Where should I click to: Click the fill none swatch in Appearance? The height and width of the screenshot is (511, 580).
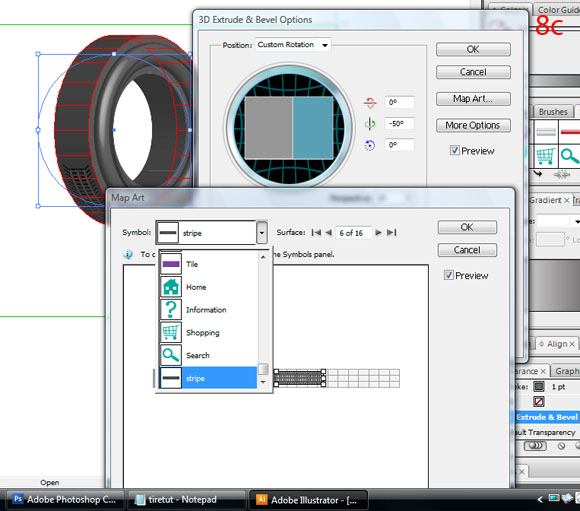(539, 401)
